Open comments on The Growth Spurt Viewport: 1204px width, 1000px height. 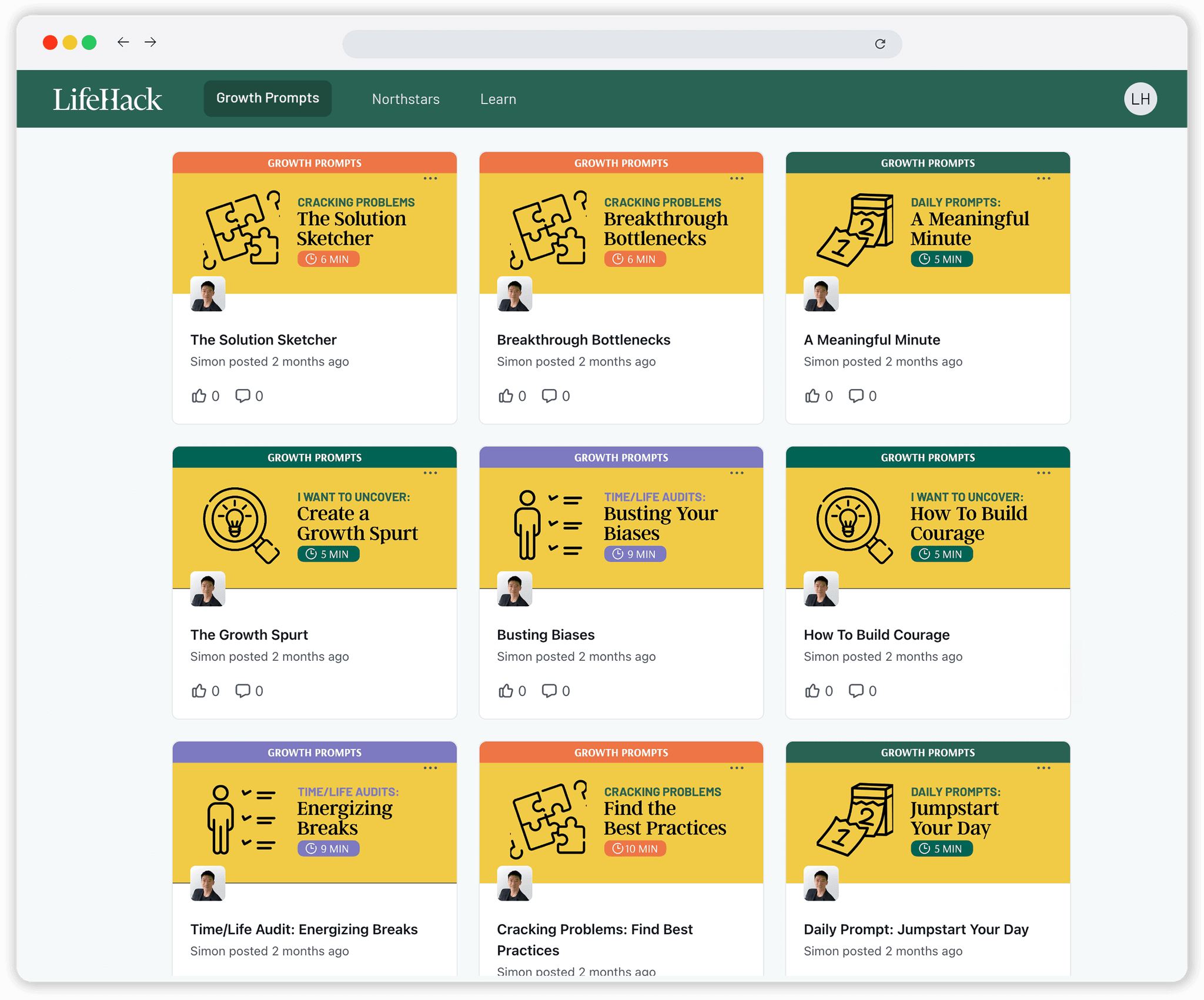(243, 691)
